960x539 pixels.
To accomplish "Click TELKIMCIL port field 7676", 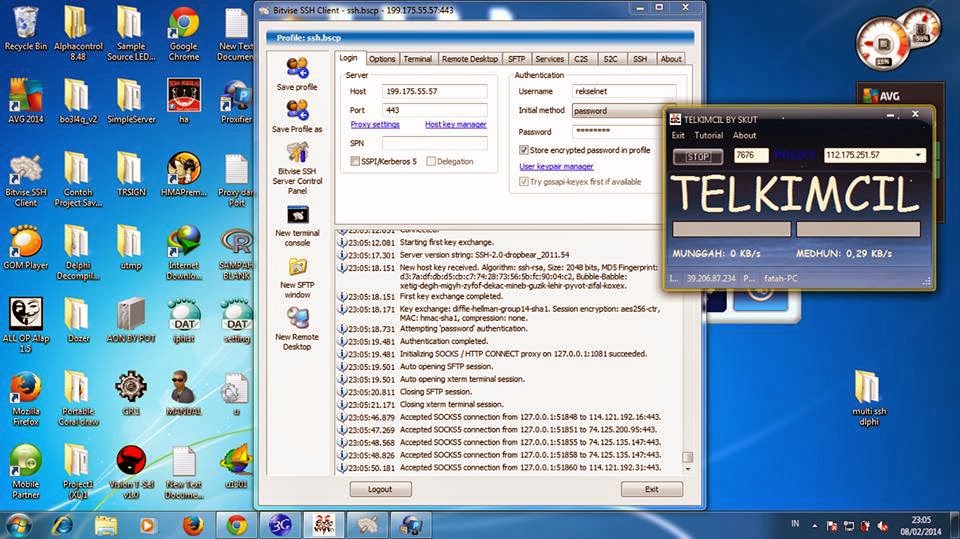I will [x=751, y=156].
